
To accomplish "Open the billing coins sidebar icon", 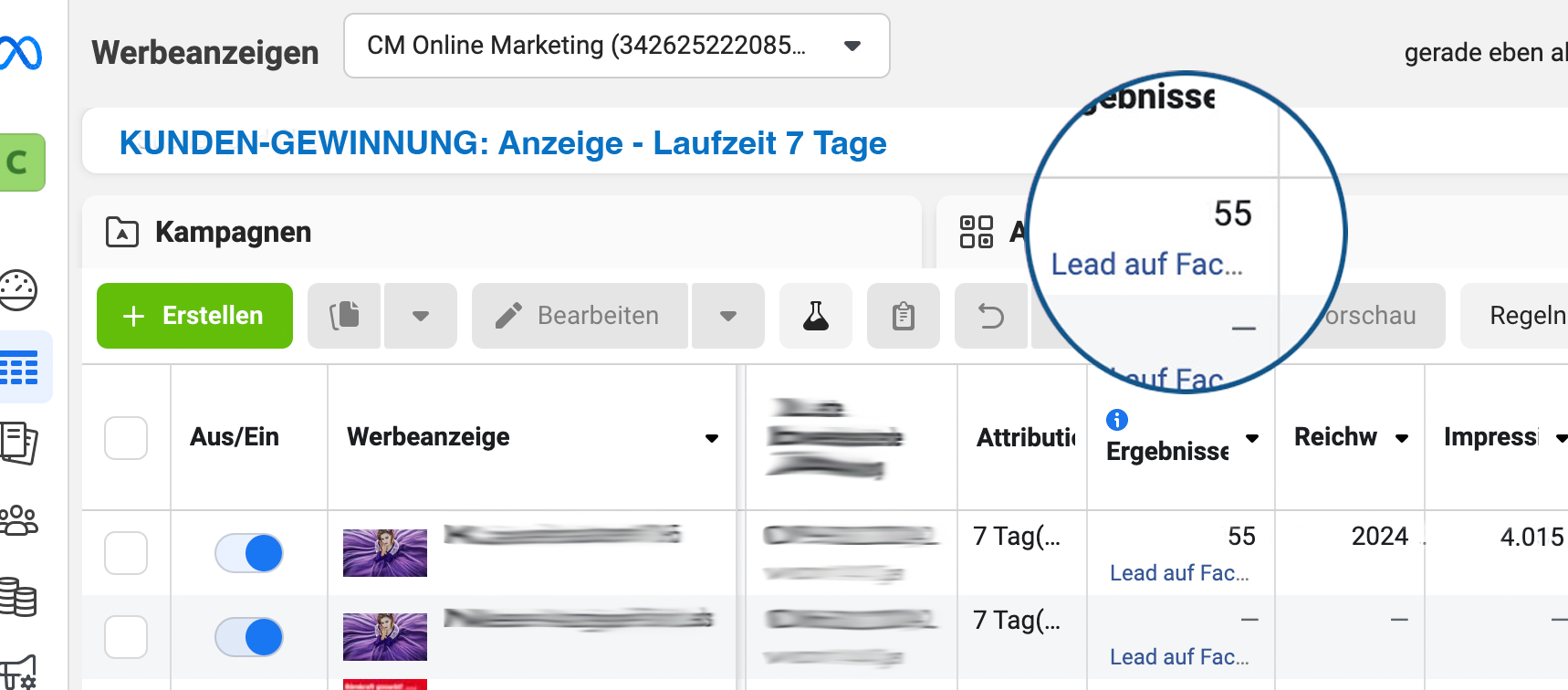I will click(19, 598).
